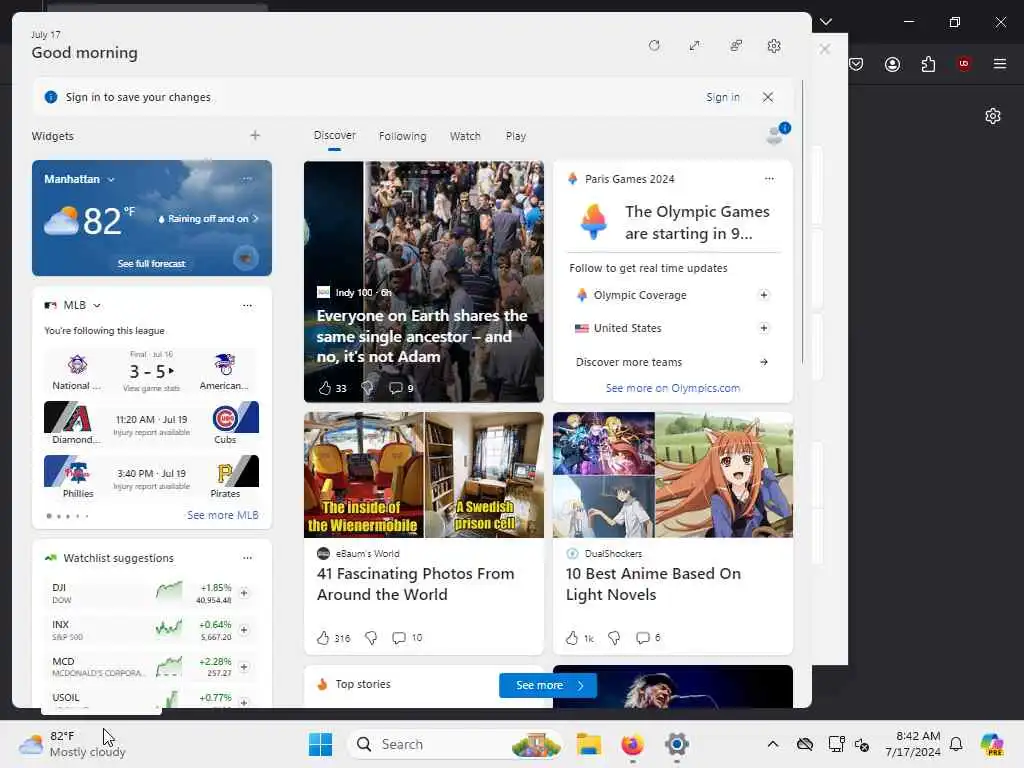Image resolution: width=1024 pixels, height=768 pixels.
Task: Open uBlock Origin extension icon
Action: 964,63
